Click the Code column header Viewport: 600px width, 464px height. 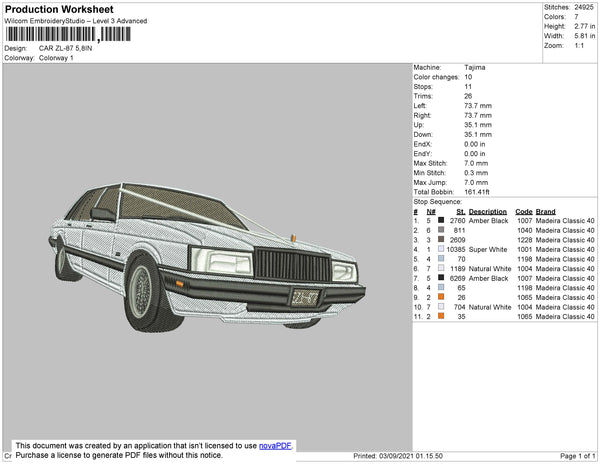point(523,212)
